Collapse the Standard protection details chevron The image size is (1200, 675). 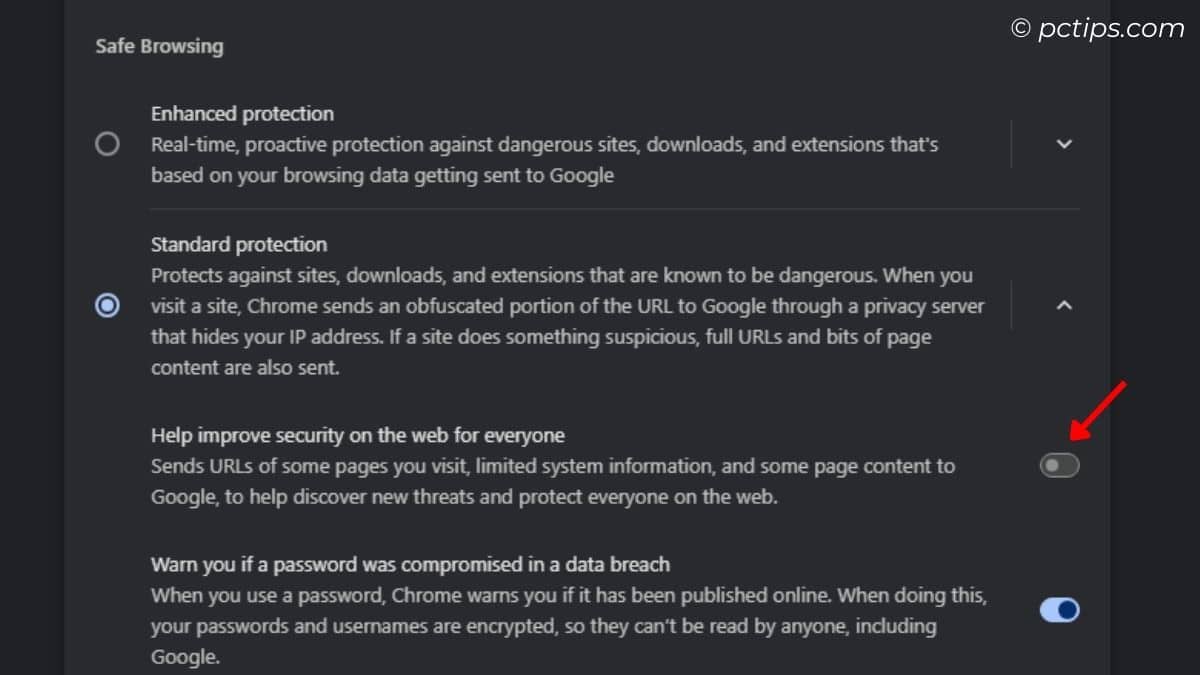click(x=1064, y=305)
